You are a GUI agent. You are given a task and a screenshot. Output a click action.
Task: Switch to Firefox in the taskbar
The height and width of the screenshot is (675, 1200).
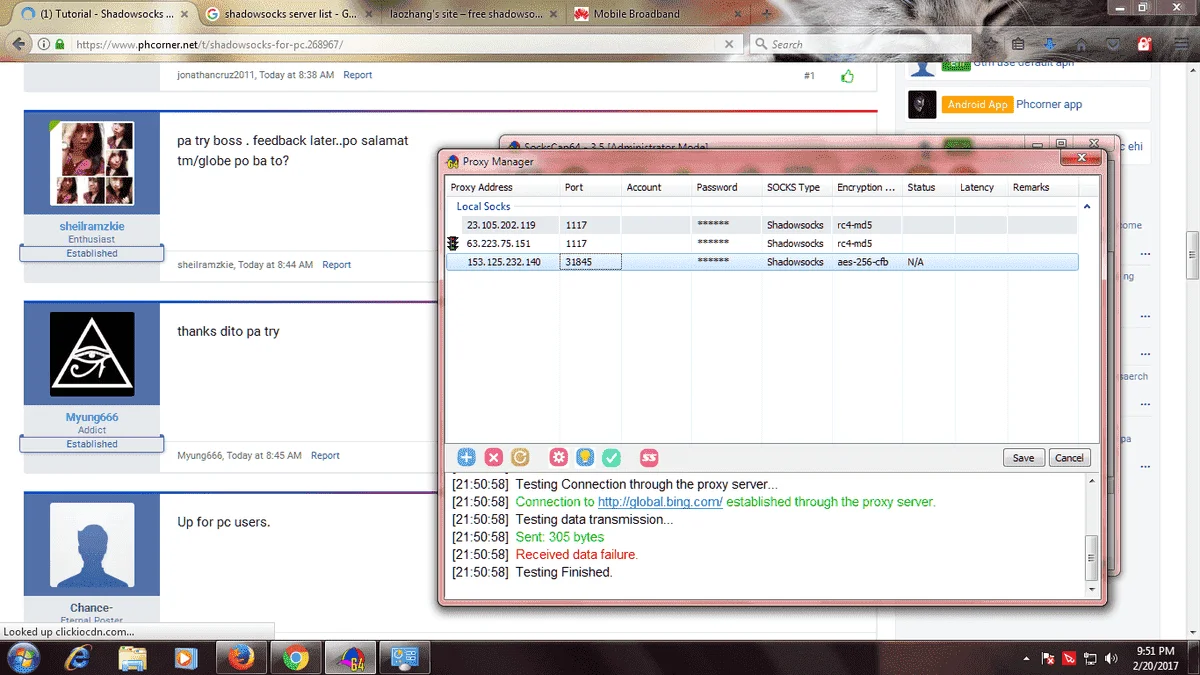point(240,658)
